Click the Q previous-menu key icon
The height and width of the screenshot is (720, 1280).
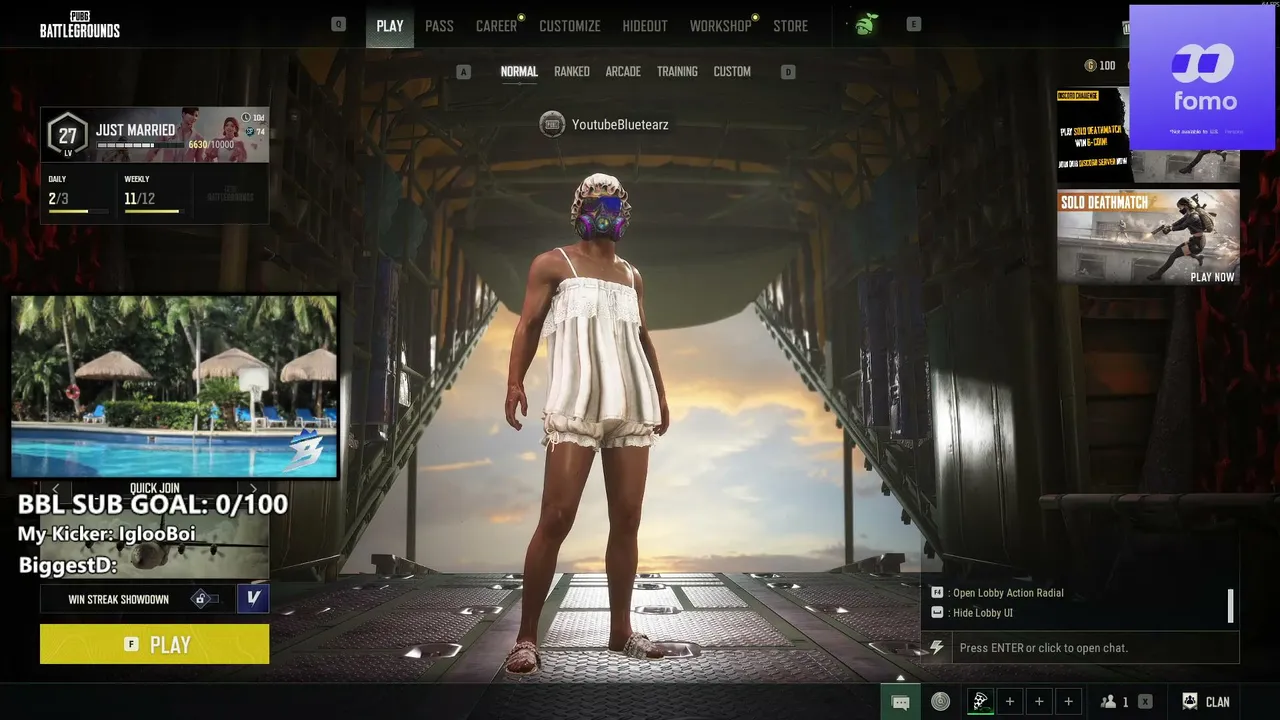coord(339,24)
